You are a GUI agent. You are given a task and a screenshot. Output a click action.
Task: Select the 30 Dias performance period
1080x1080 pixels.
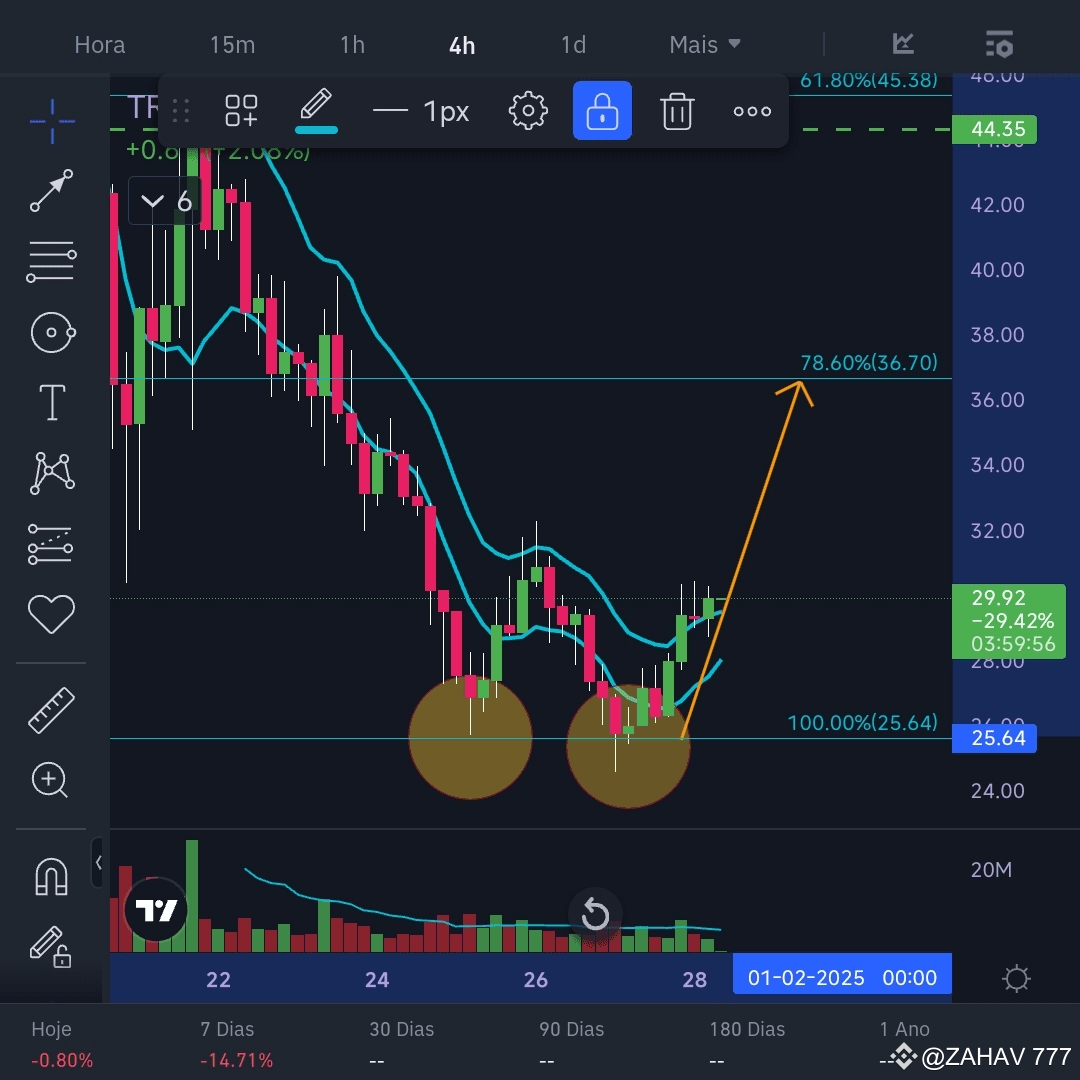tap(402, 1043)
